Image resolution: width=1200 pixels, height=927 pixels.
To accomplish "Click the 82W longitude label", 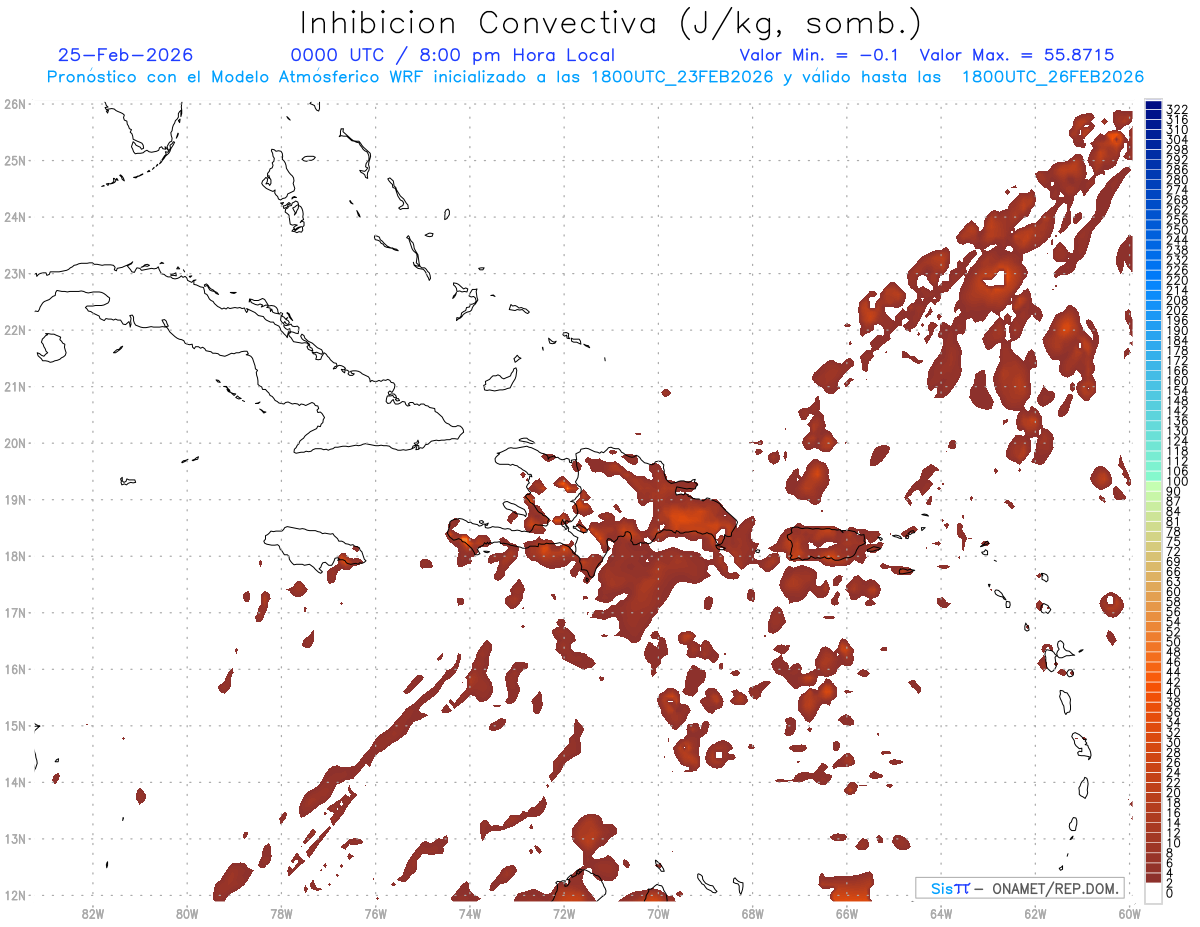I will click(92, 913).
